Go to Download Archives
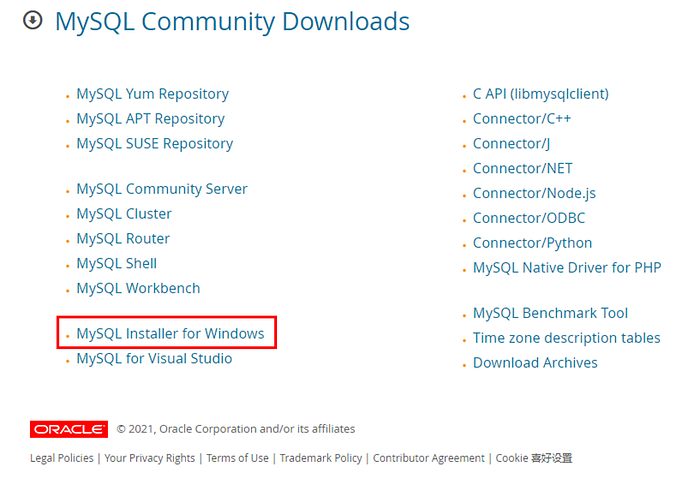 pyautogui.click(x=535, y=363)
